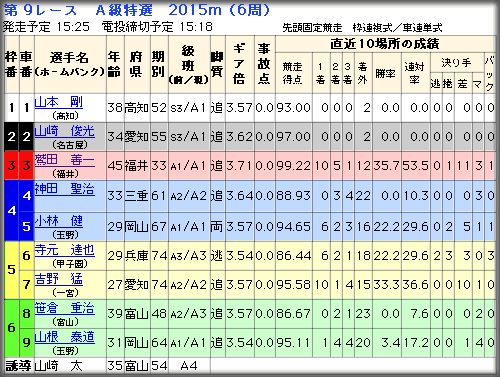Click rider link 吉野 猛
The height and width of the screenshot is (377, 500).
tap(59, 279)
